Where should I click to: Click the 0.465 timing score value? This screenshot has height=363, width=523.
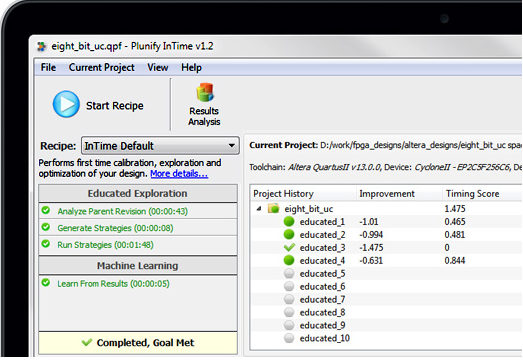pos(455,222)
